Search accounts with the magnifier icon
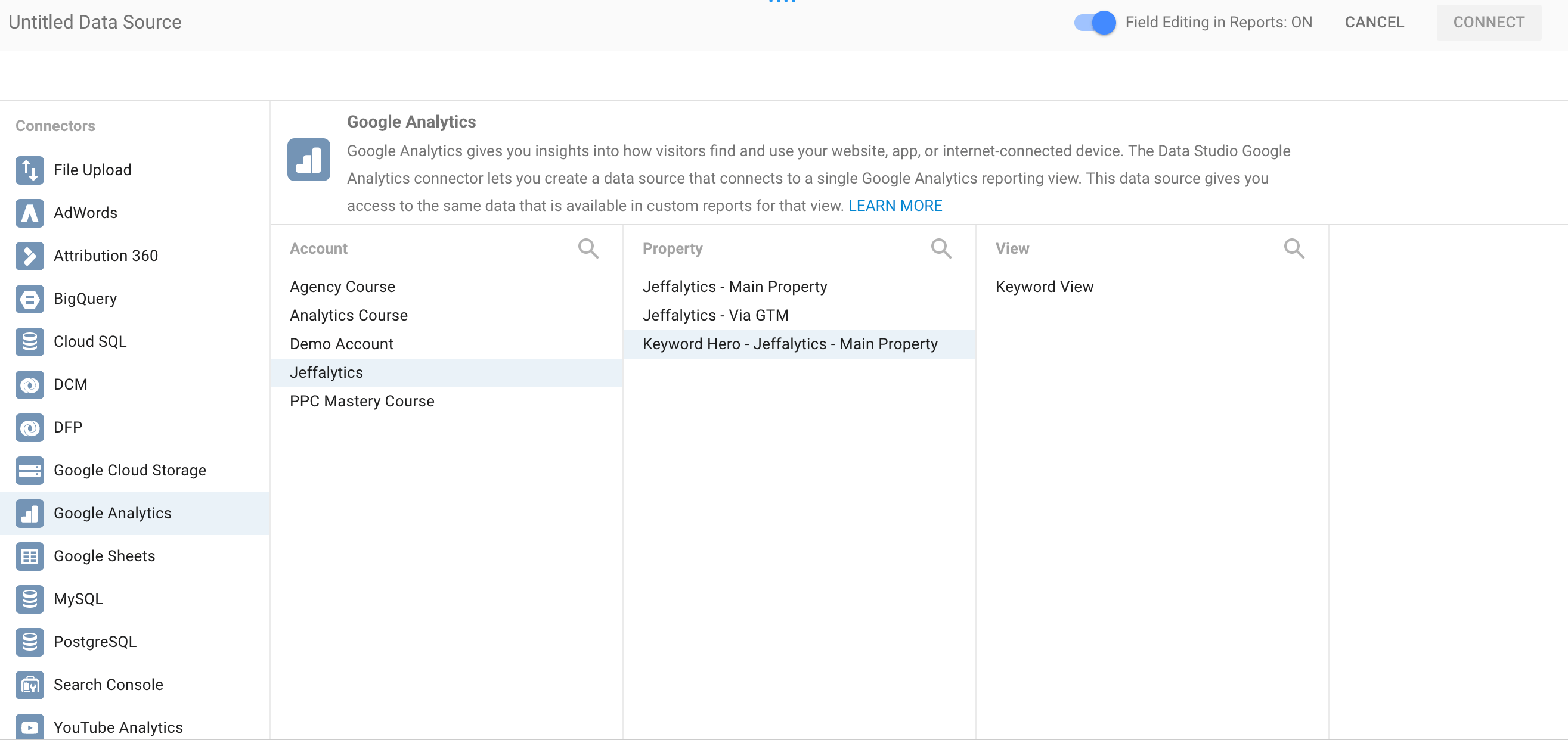 pos(588,248)
